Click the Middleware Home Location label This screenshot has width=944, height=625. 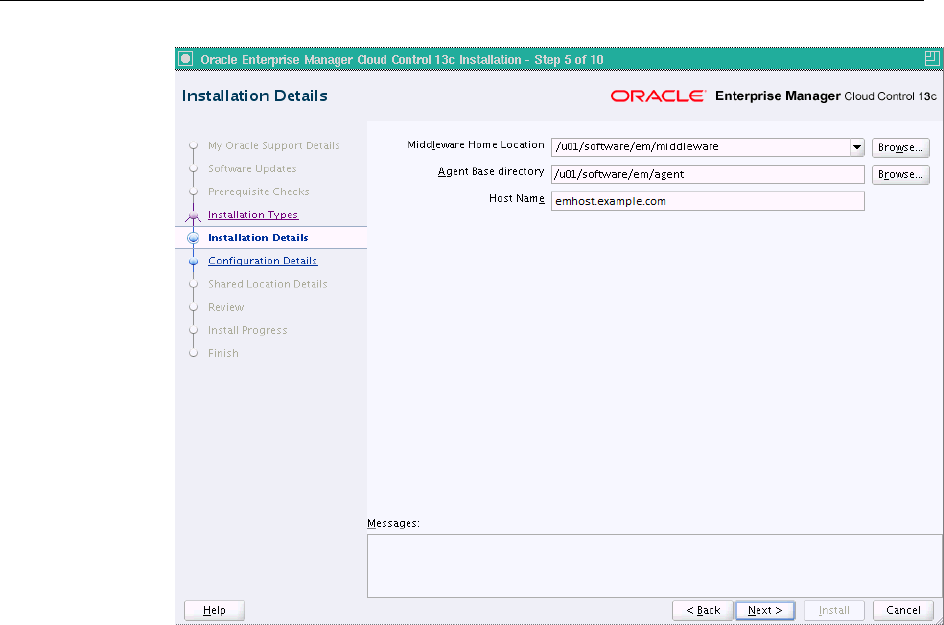pos(476,145)
